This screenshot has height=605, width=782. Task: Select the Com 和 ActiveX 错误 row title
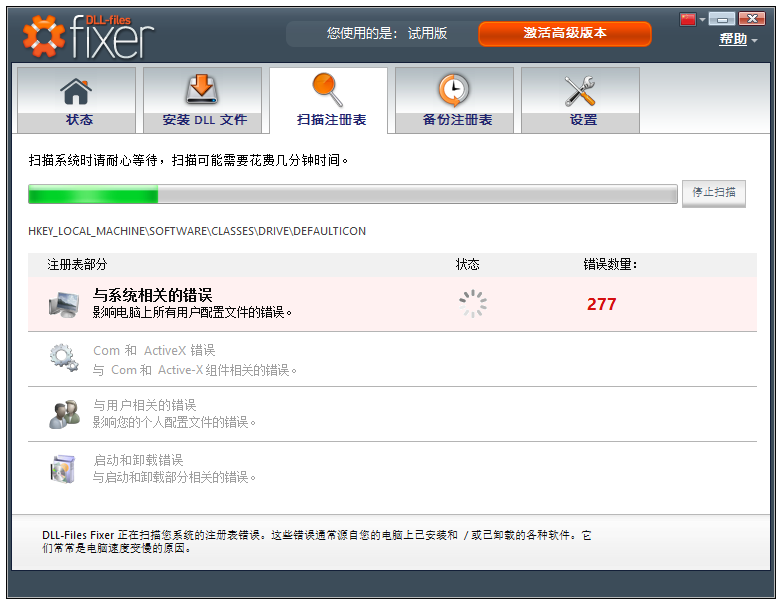pyautogui.click(x=154, y=350)
